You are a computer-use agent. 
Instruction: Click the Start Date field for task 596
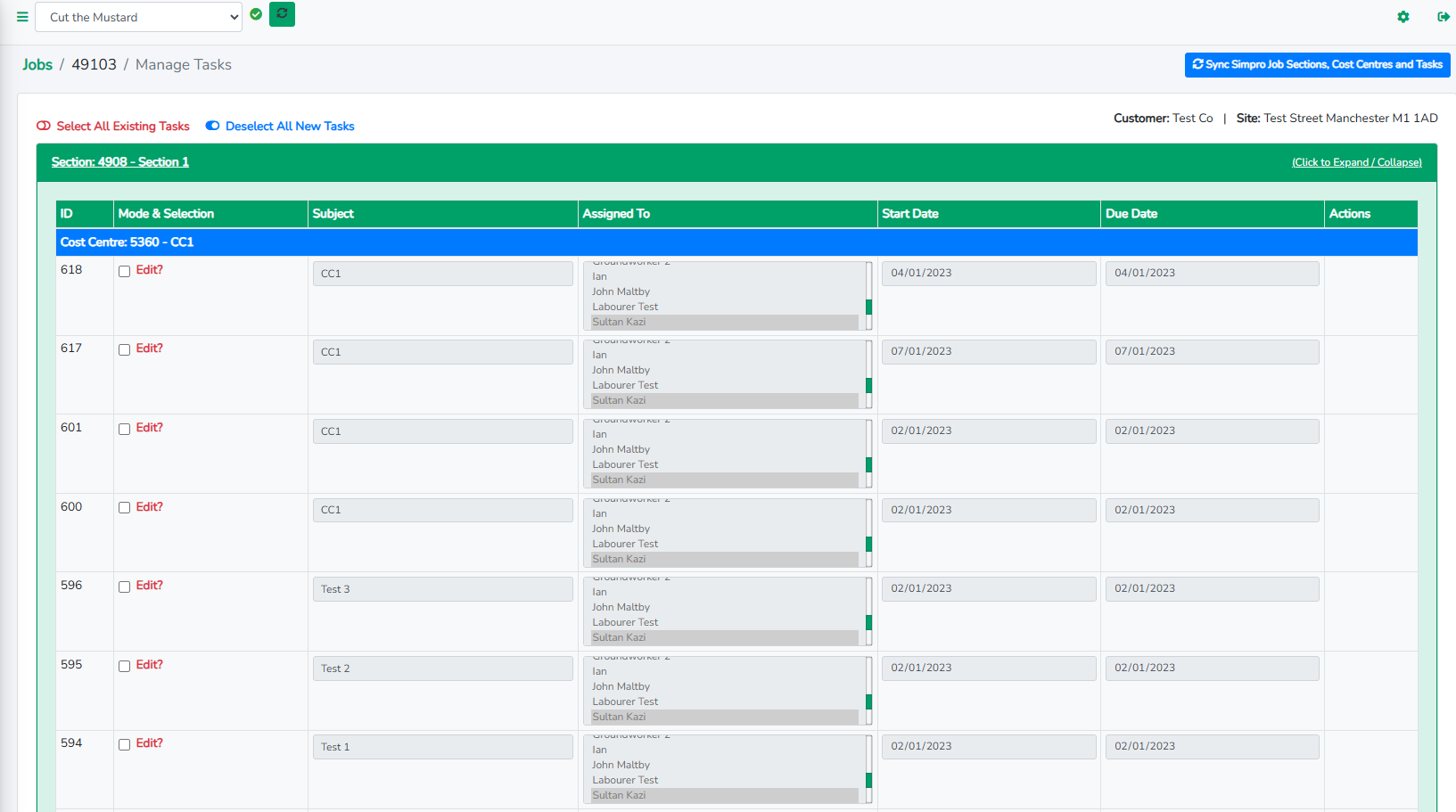988,588
